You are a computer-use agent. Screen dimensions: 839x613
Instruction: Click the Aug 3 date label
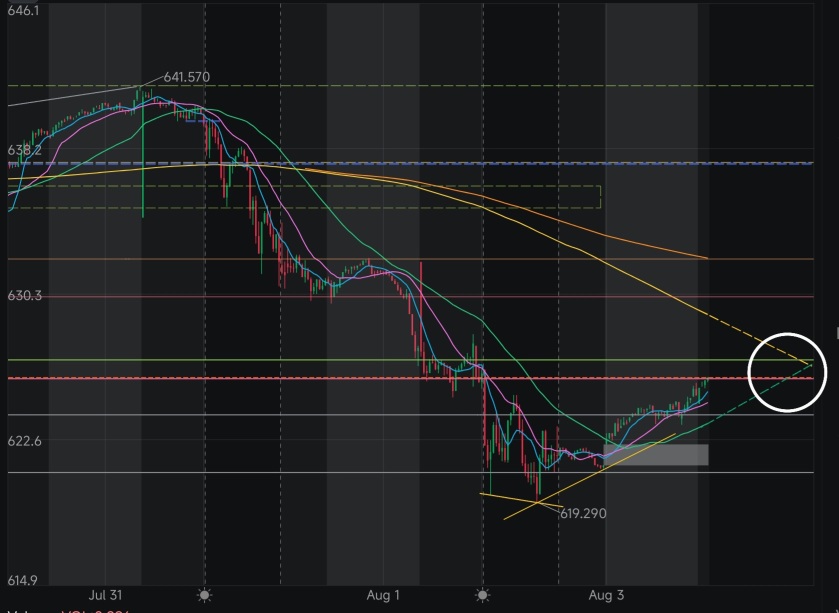[x=606, y=595]
